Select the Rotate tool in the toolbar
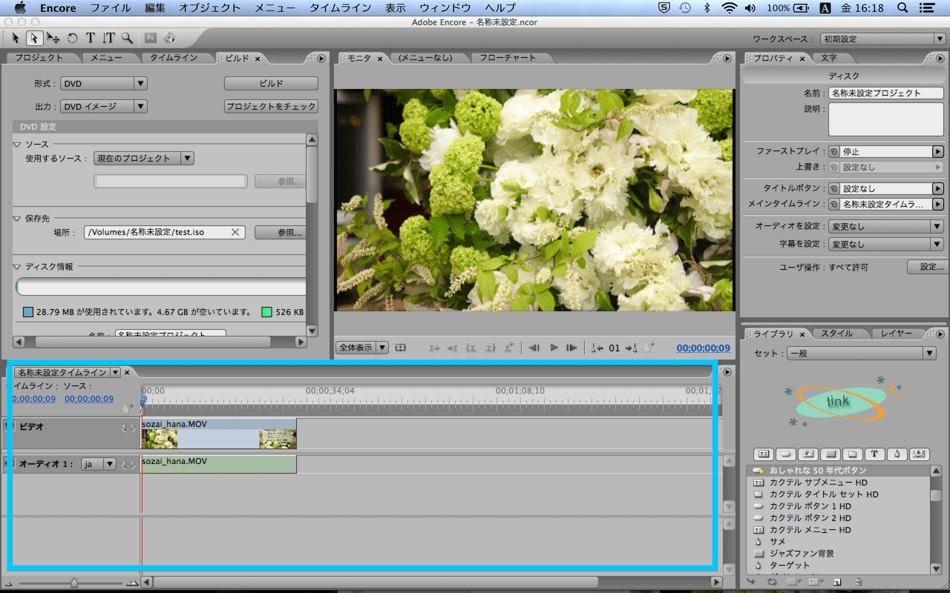Image resolution: width=950 pixels, height=593 pixels. (x=72, y=39)
